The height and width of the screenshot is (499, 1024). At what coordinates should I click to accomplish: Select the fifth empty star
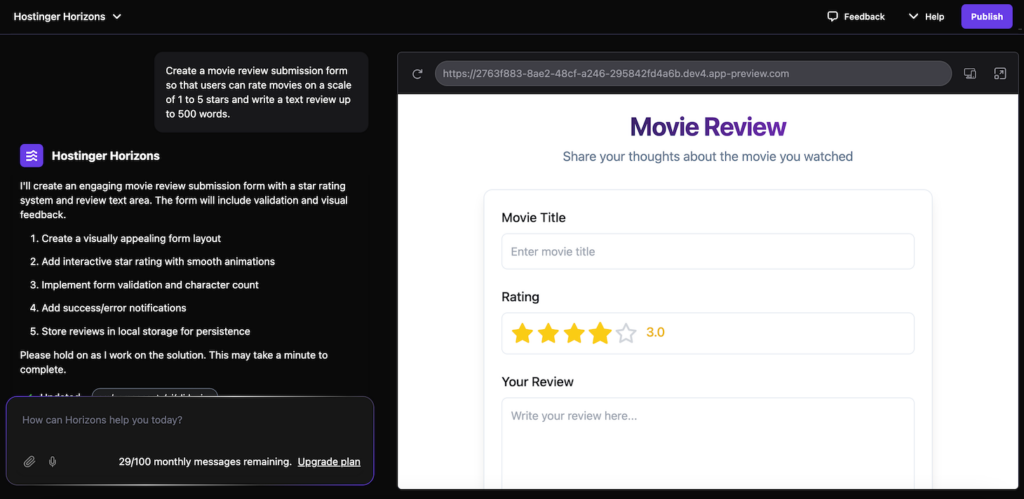coord(626,333)
